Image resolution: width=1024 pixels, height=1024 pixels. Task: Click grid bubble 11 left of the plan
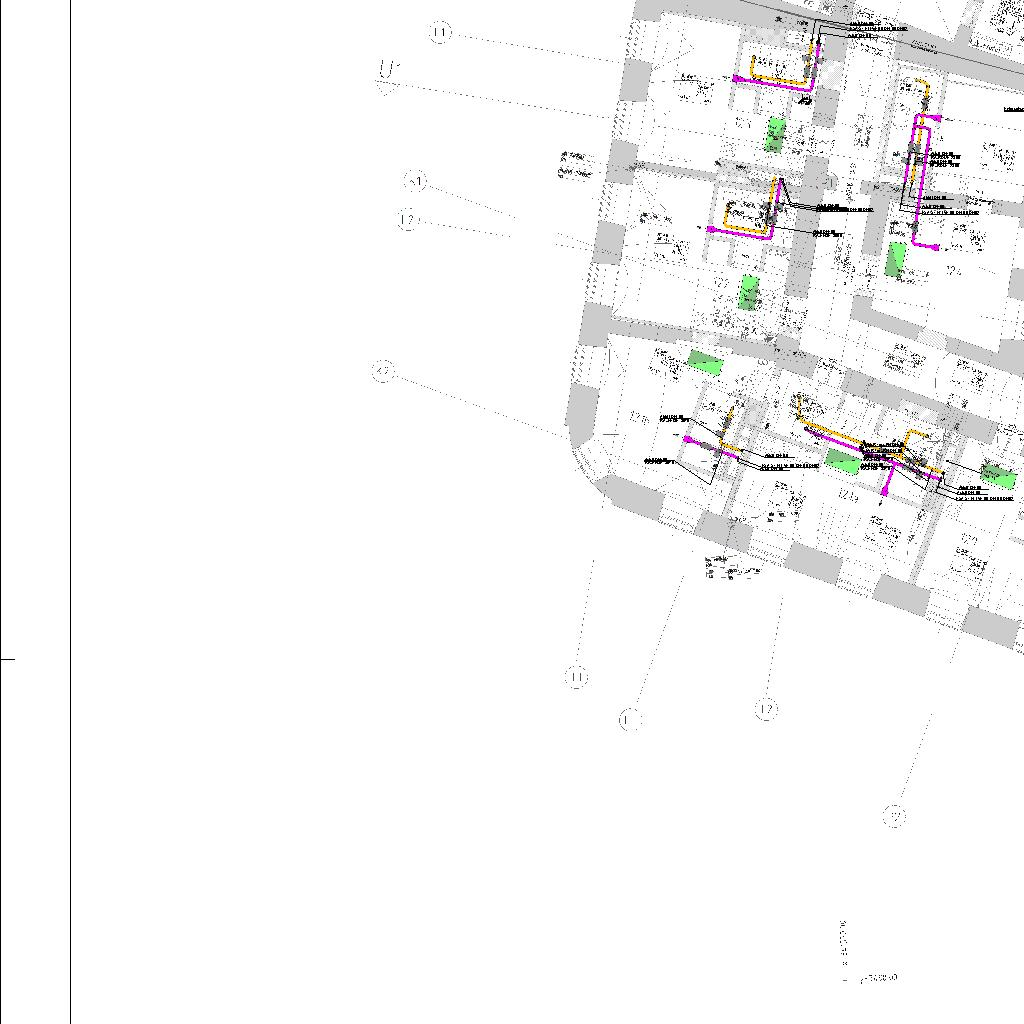pos(441,33)
